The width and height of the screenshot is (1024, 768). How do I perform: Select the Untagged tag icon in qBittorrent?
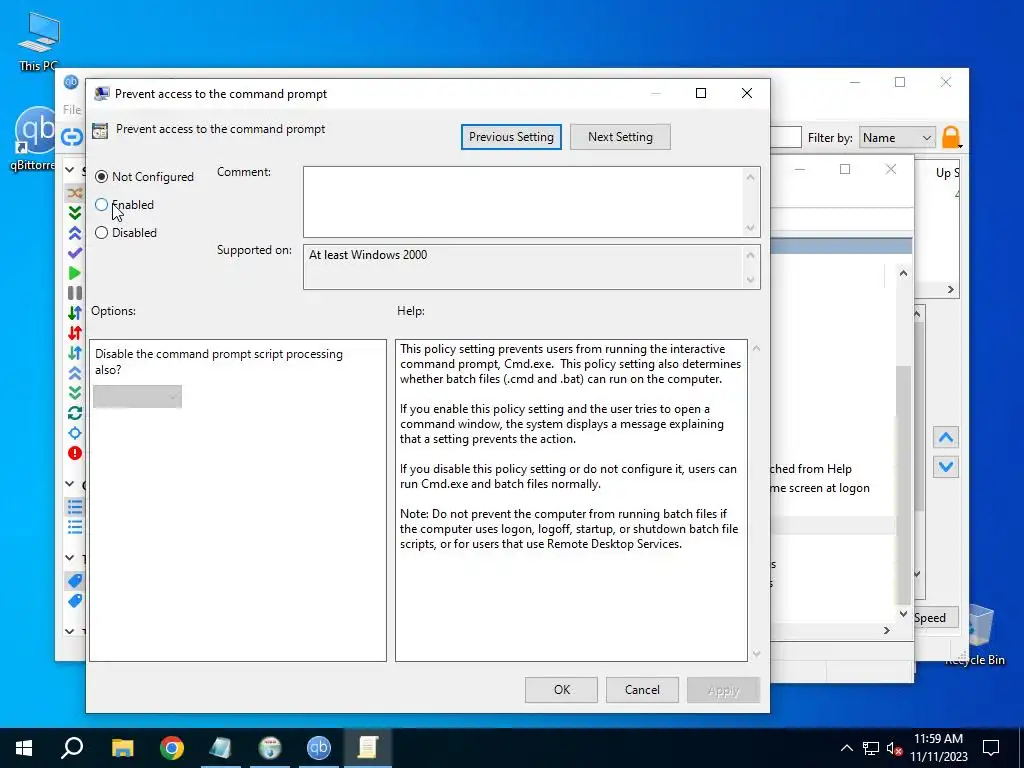[x=75, y=600]
